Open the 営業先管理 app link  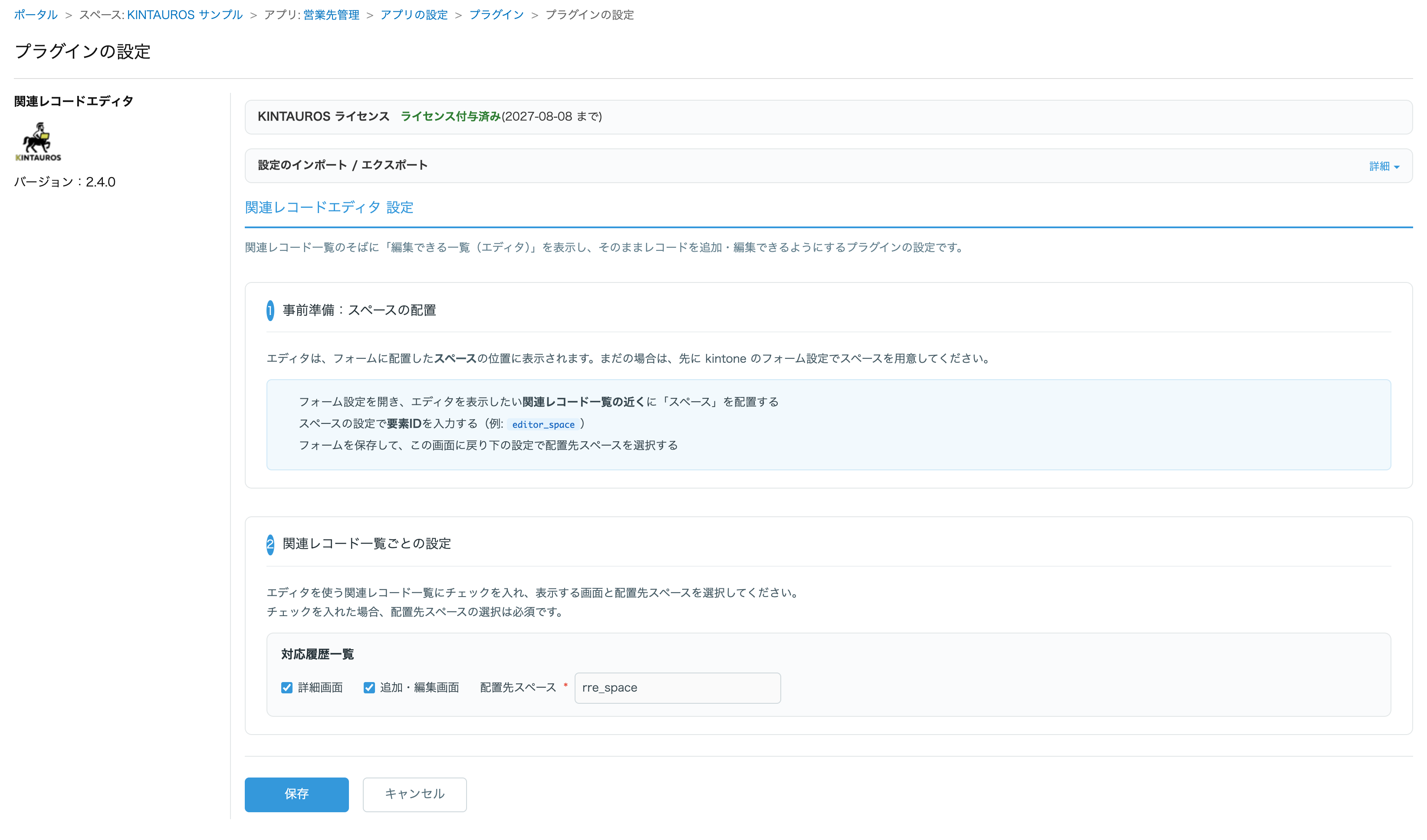[x=331, y=15]
